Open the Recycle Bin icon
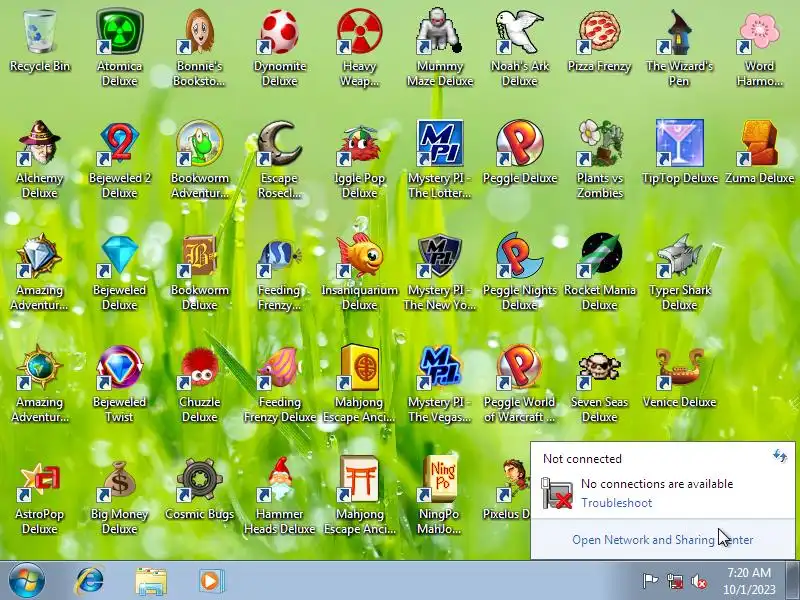Viewport: 800px width, 600px height. pyautogui.click(x=40, y=32)
